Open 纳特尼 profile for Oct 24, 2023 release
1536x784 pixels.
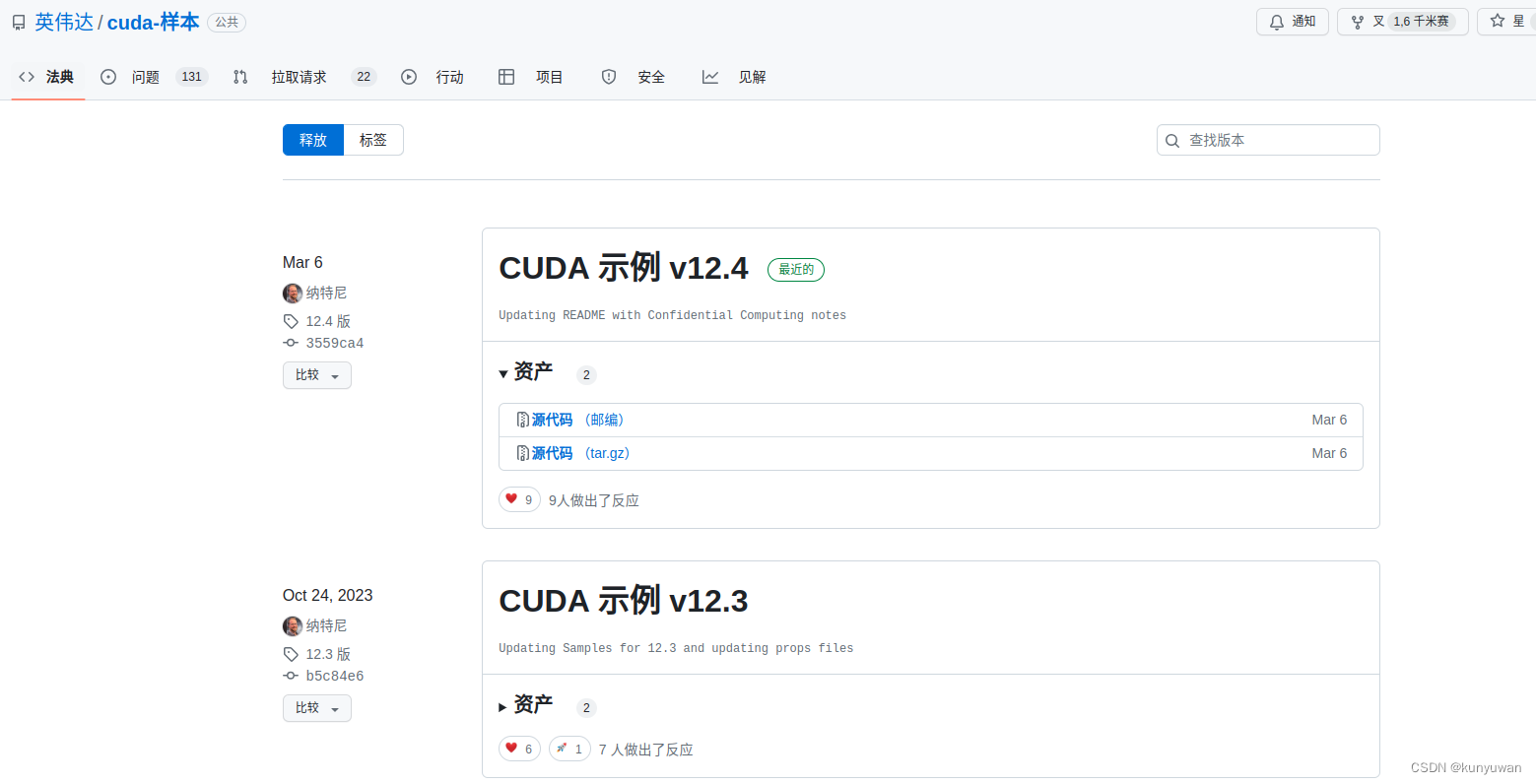coord(326,625)
